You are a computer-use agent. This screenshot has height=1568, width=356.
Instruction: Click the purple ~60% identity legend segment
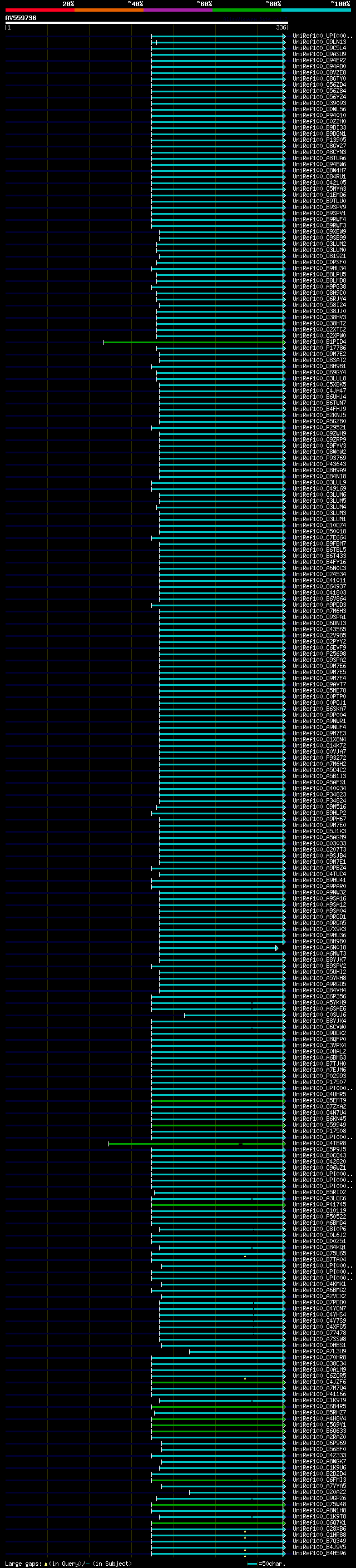pyautogui.click(x=179, y=10)
